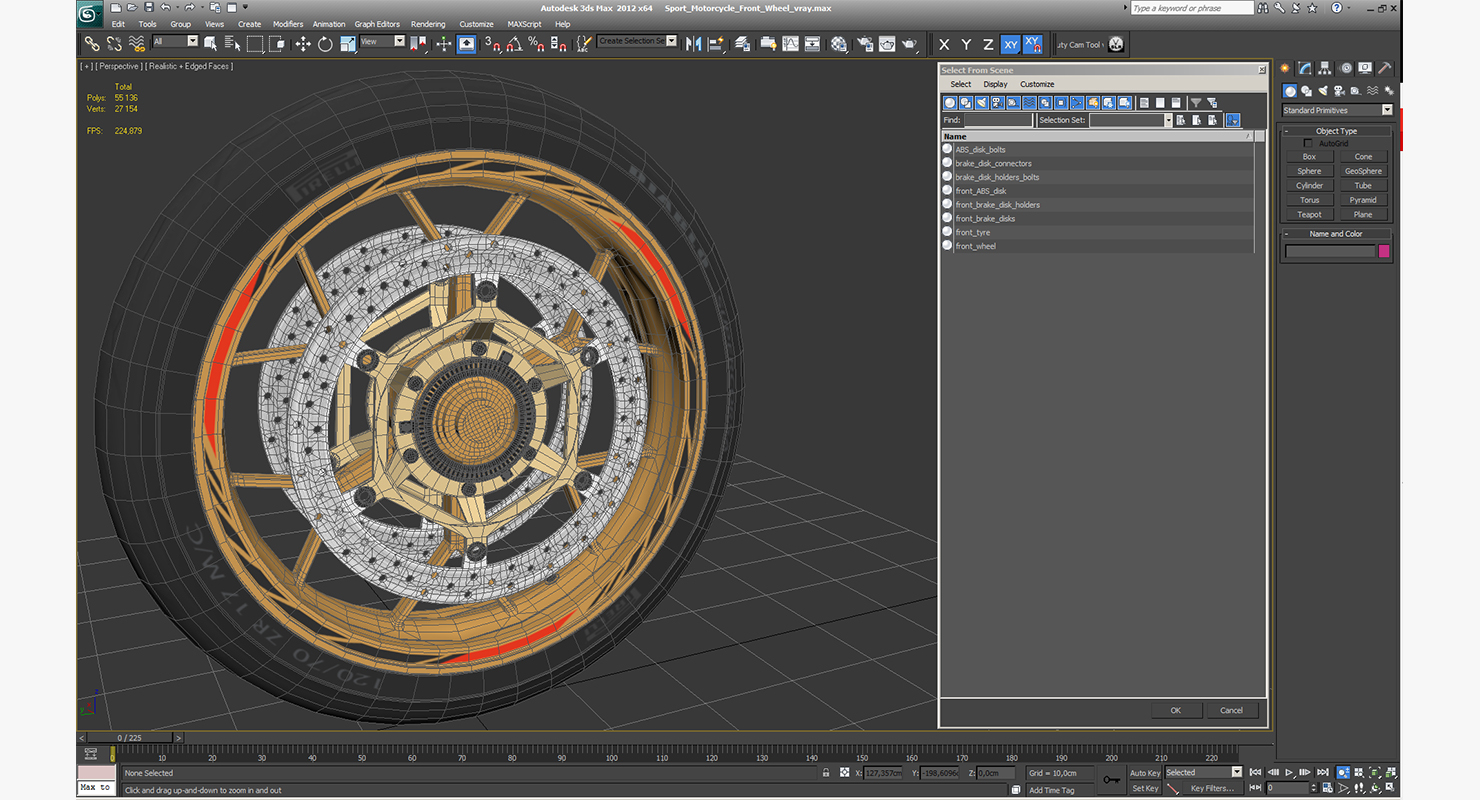Select Cameras category in Create panel

point(1340,91)
